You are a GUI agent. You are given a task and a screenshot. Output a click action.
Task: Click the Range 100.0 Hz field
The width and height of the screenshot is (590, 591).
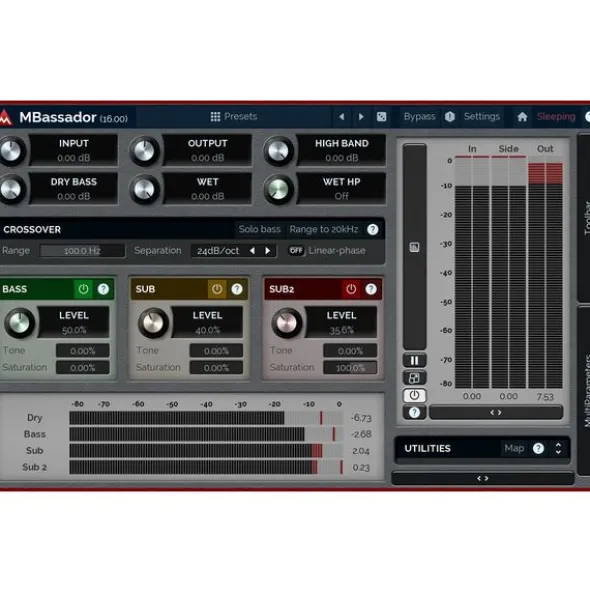[83, 251]
